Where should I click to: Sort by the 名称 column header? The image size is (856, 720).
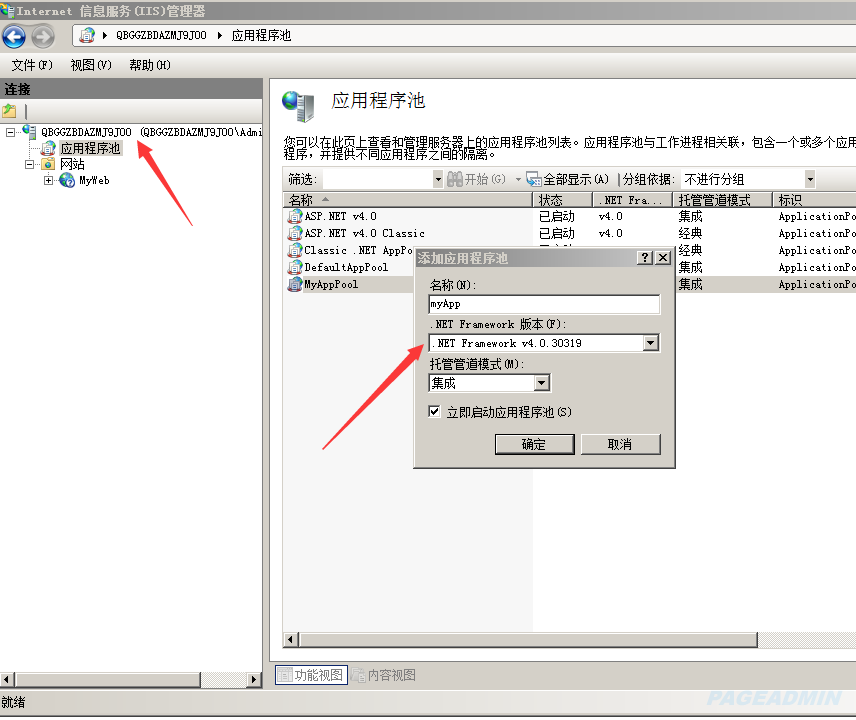coord(407,200)
